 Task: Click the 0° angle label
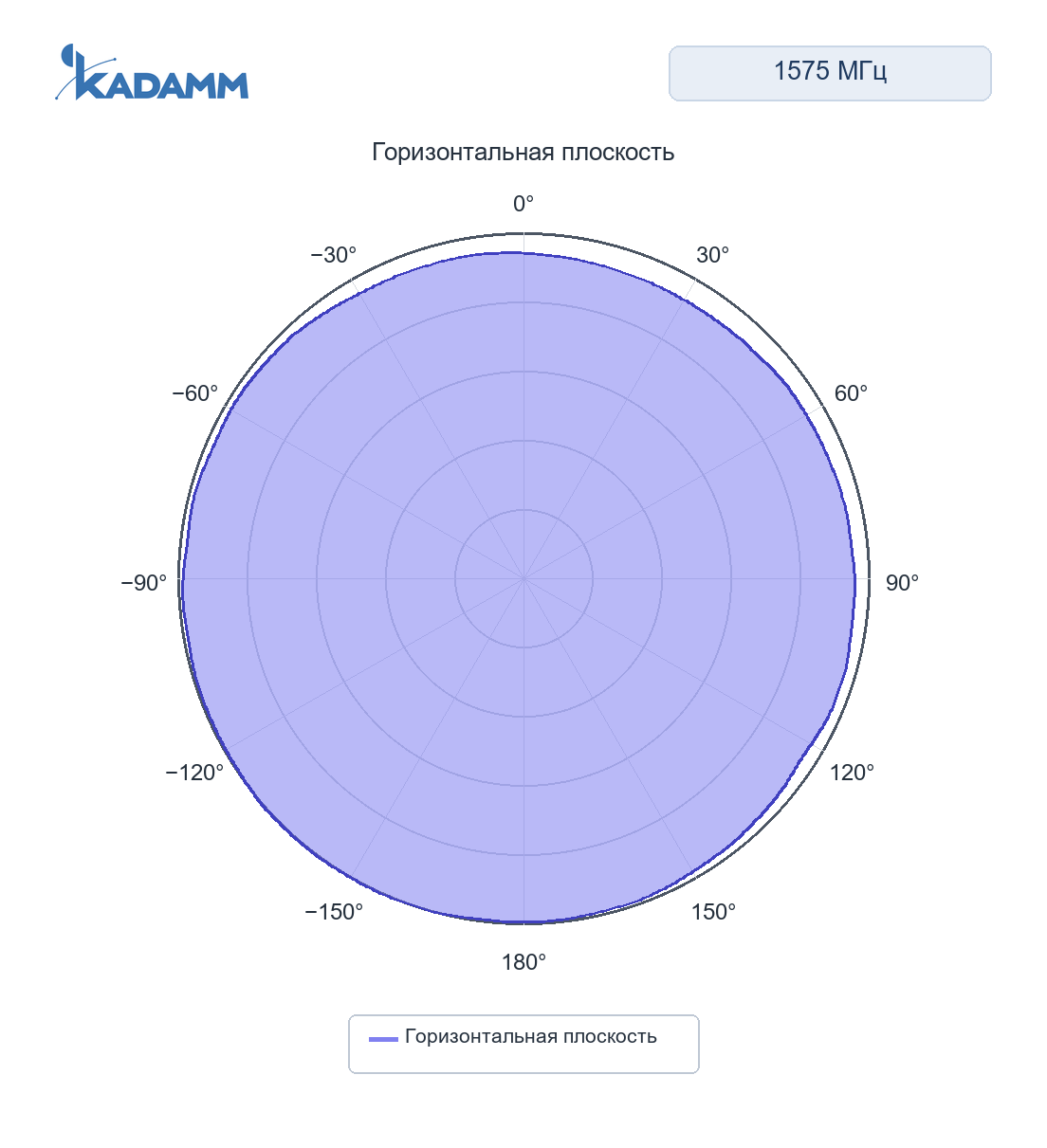click(523, 204)
